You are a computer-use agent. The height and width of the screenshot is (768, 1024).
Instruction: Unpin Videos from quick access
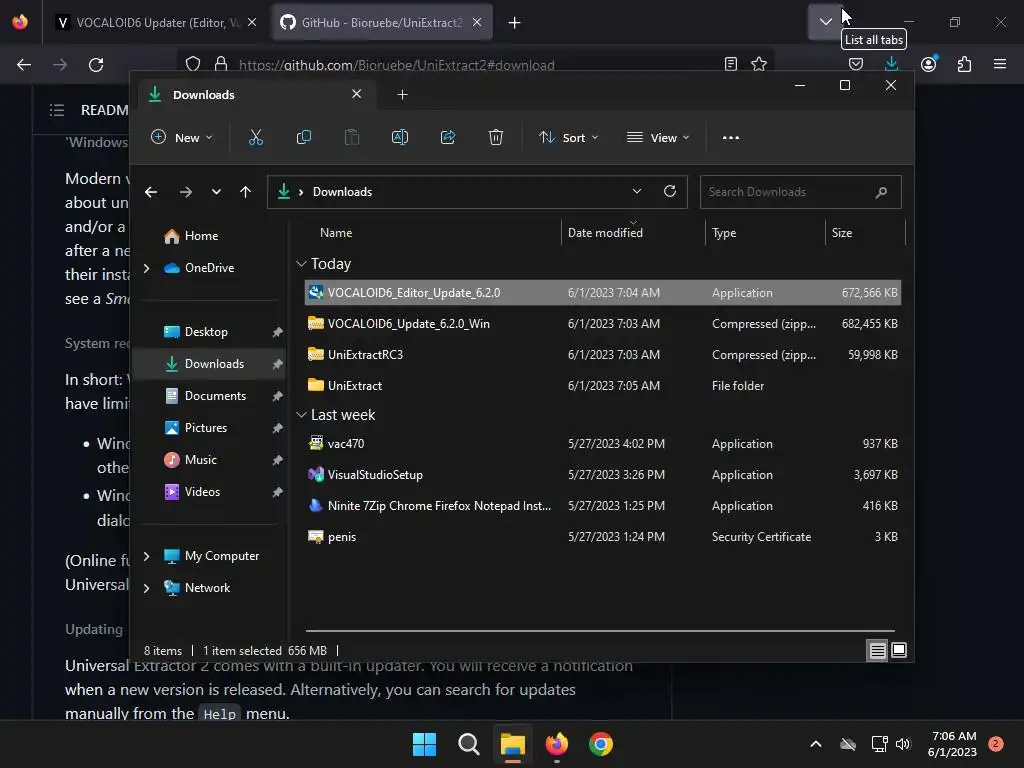click(277, 492)
